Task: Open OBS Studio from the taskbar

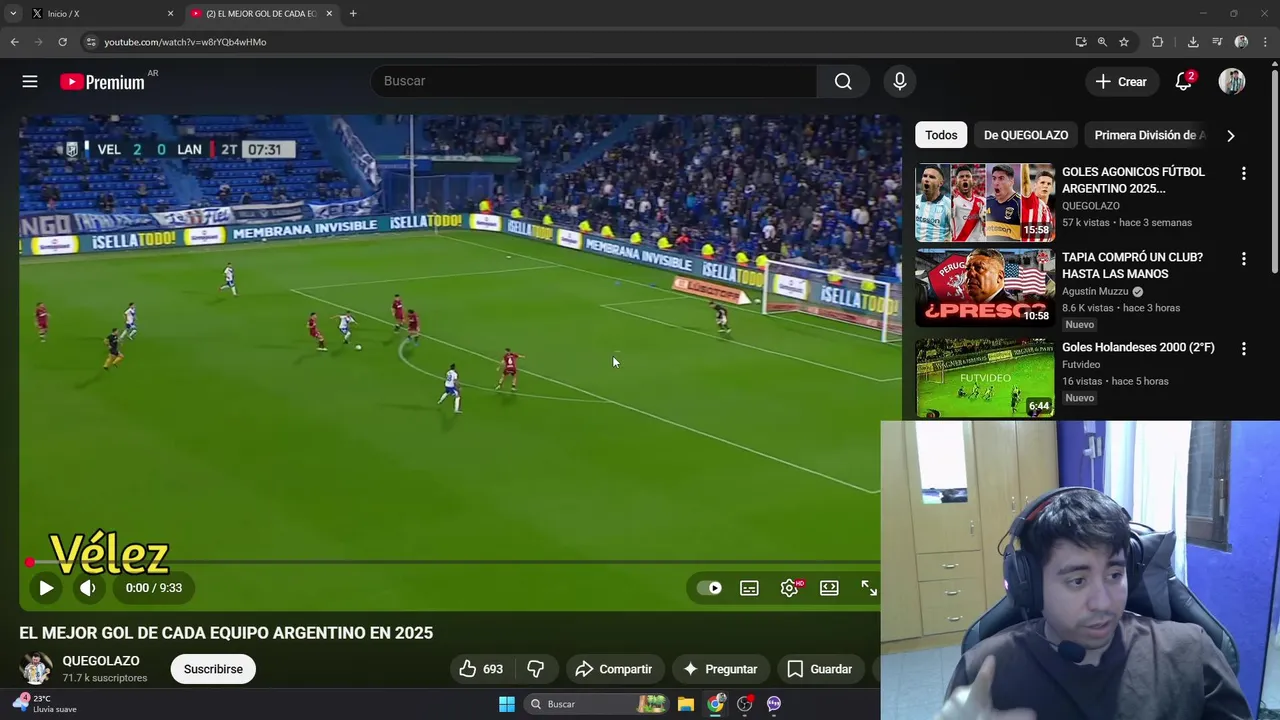Action: pyautogui.click(x=744, y=704)
